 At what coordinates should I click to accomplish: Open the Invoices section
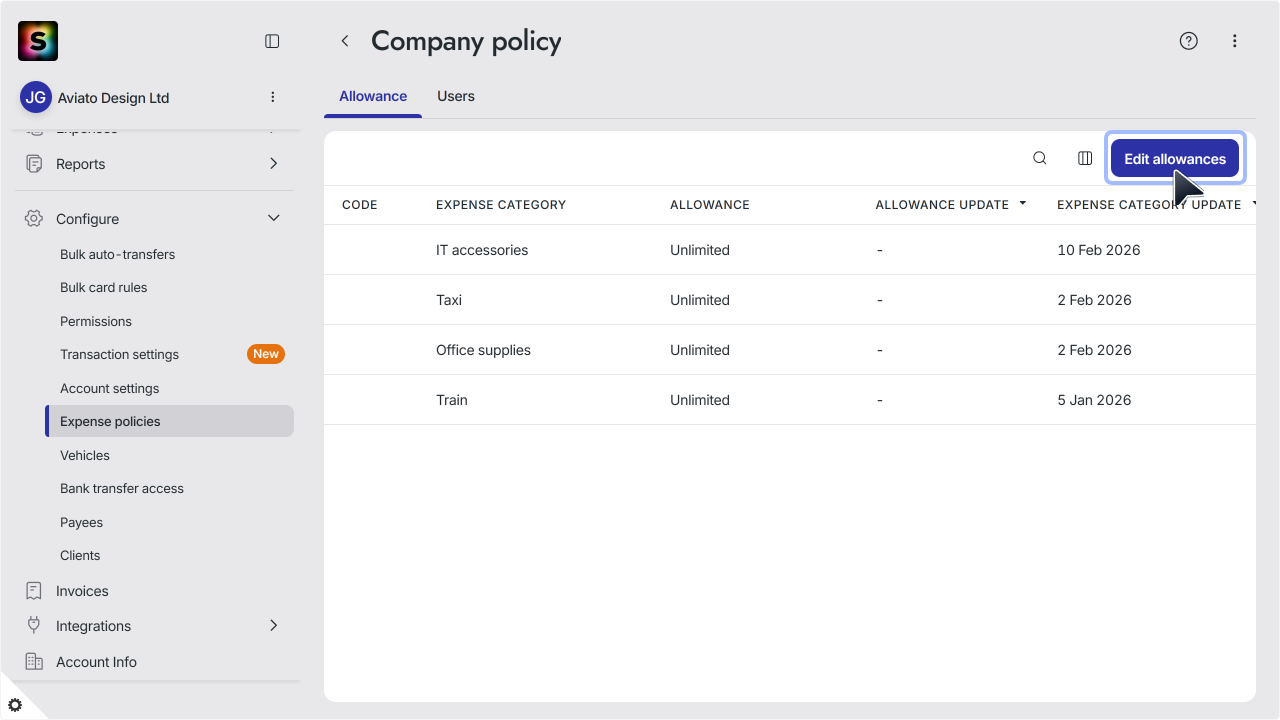pos(82,591)
